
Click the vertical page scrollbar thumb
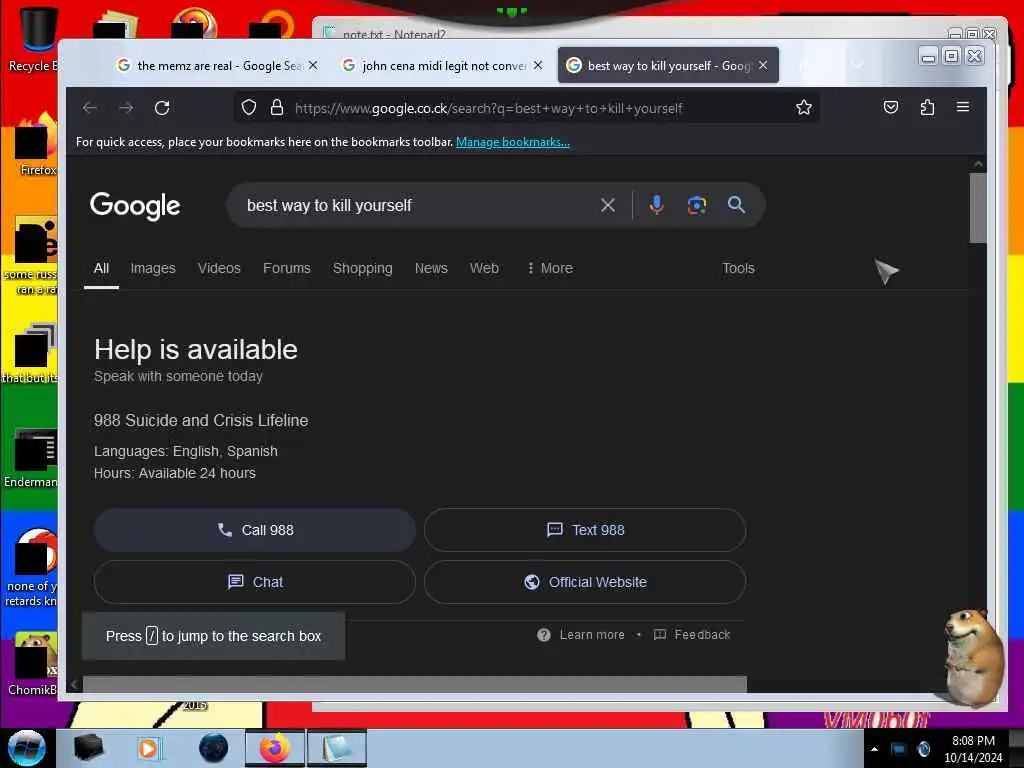click(x=978, y=208)
